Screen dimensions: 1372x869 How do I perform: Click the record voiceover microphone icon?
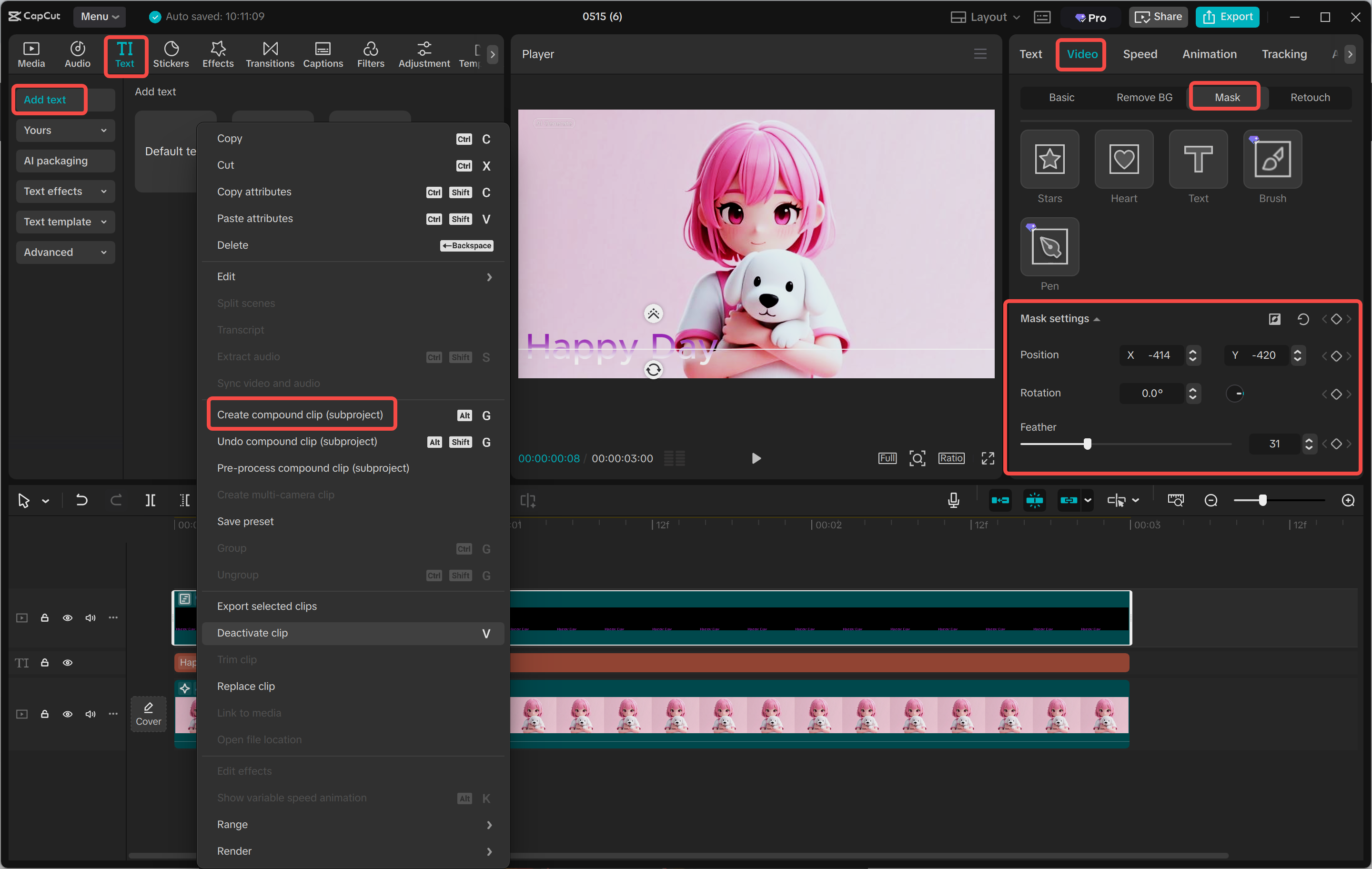tap(953, 500)
